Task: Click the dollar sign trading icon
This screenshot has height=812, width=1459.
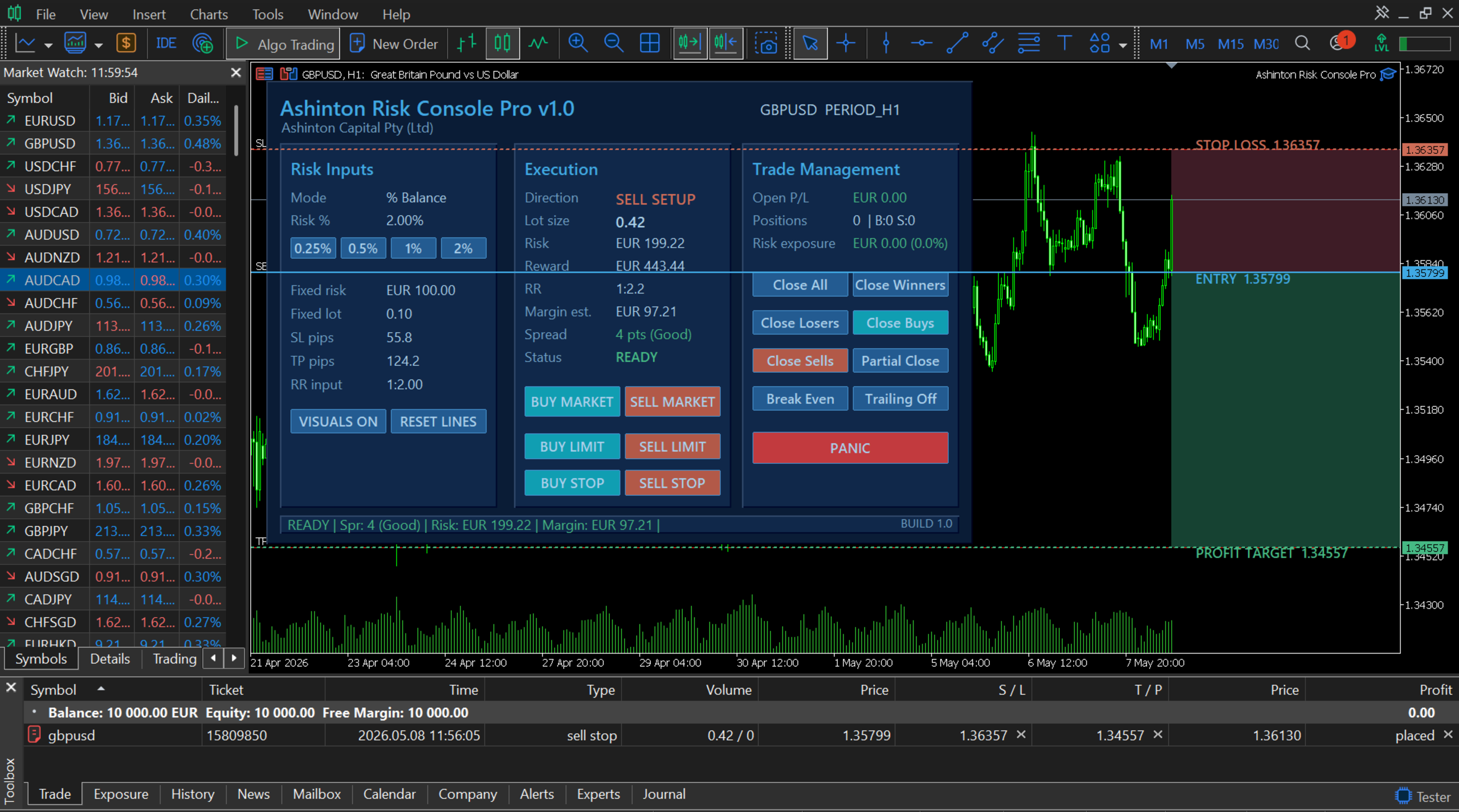Action: point(126,43)
